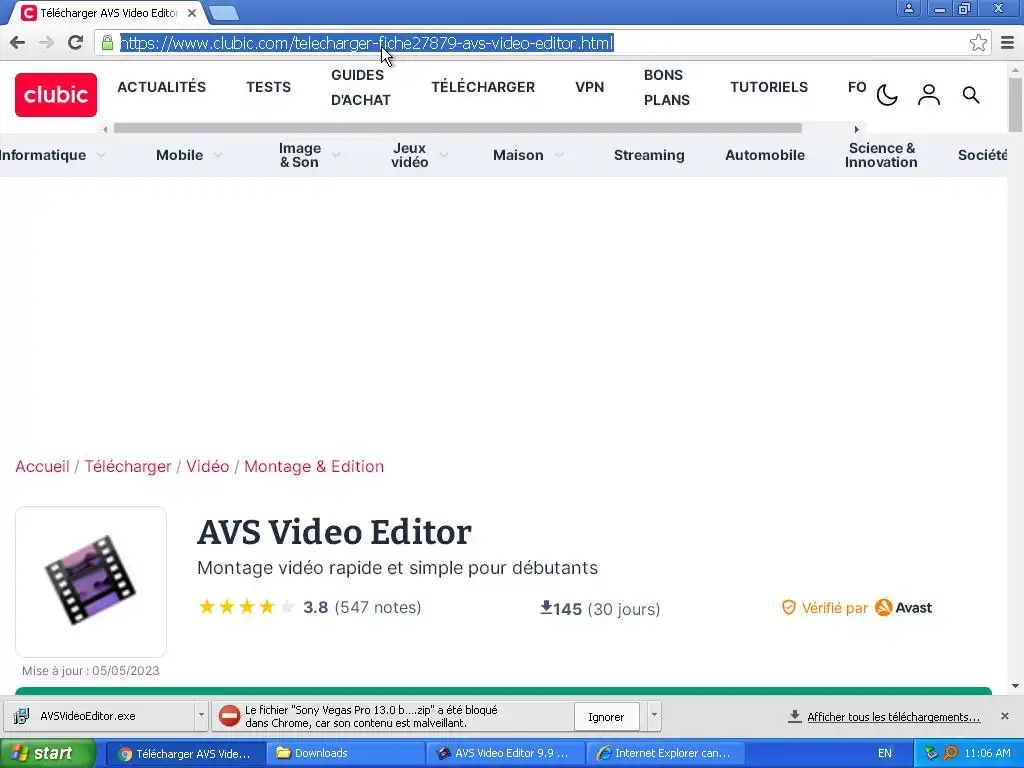Open Science & Innovation category
Screen dimensions: 1024x768
[881, 155]
